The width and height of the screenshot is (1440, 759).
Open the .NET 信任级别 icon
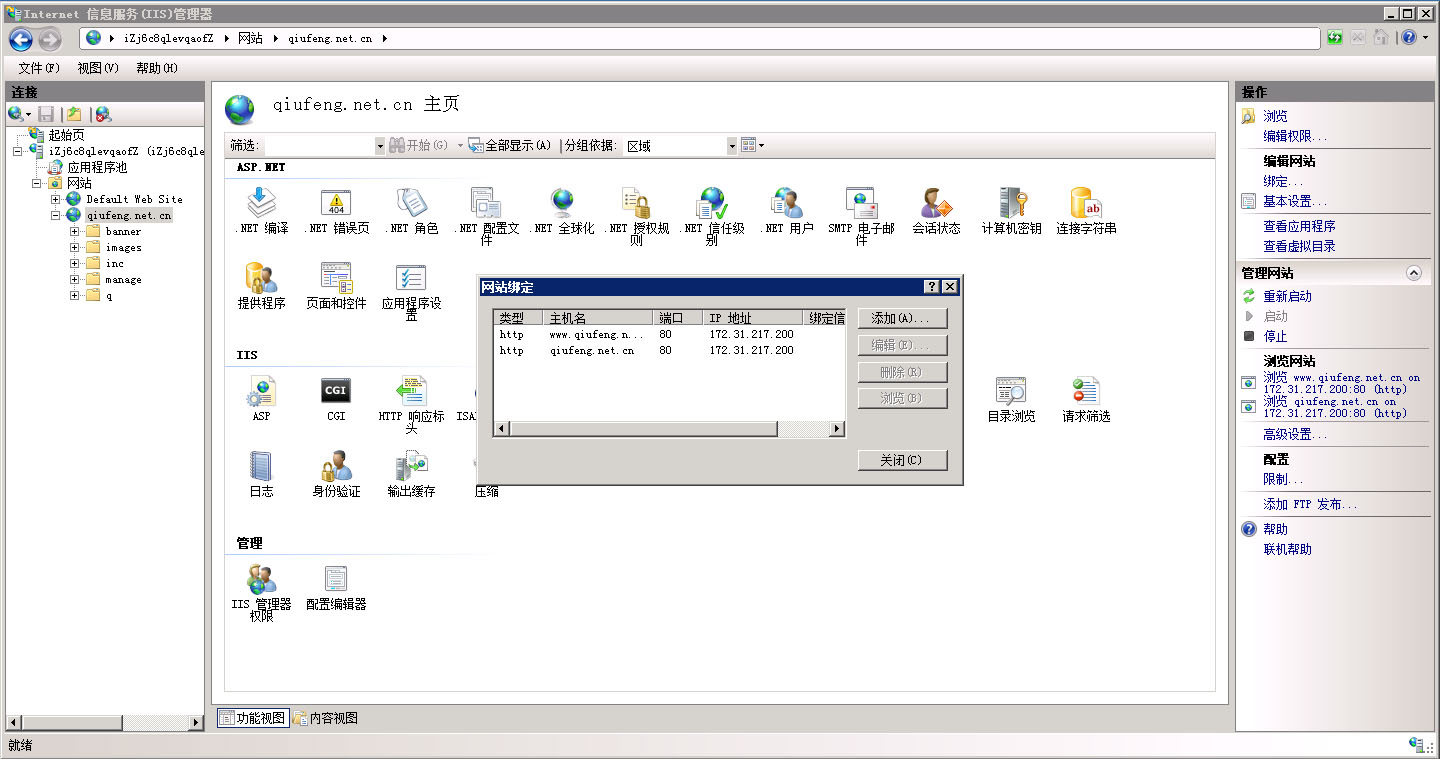712,217
